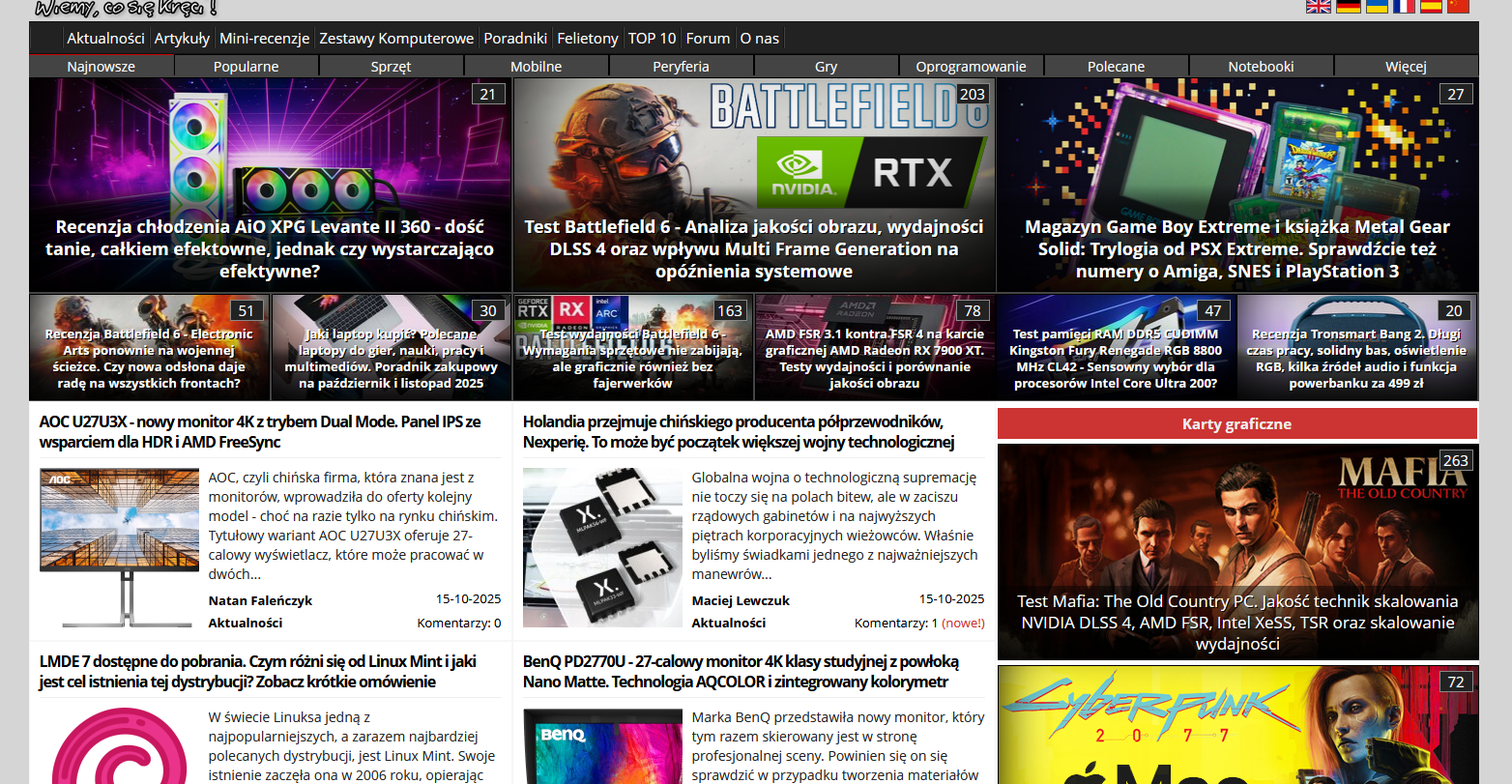Select the Chinese flag language icon

[1458, 6]
